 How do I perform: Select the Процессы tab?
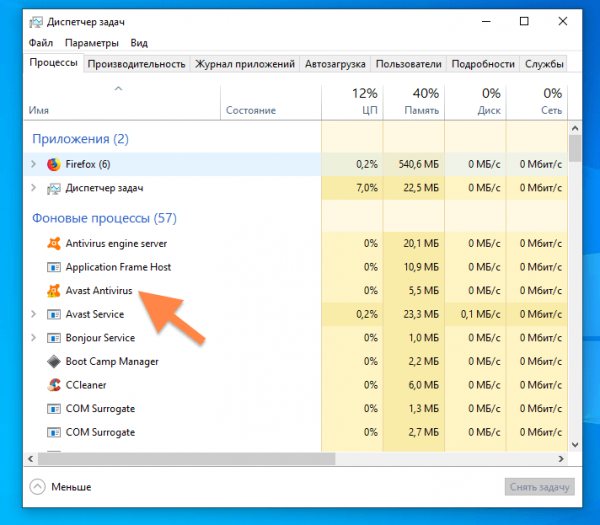click(54, 62)
